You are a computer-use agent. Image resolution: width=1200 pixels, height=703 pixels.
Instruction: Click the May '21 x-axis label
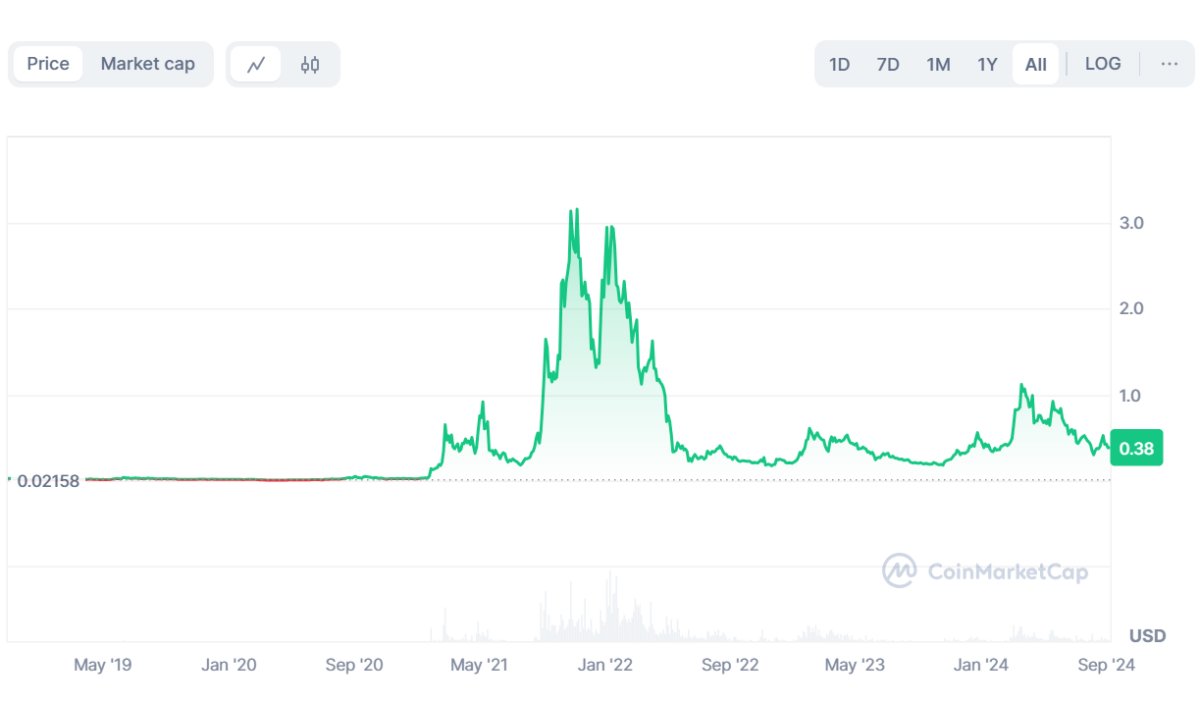[x=479, y=665]
